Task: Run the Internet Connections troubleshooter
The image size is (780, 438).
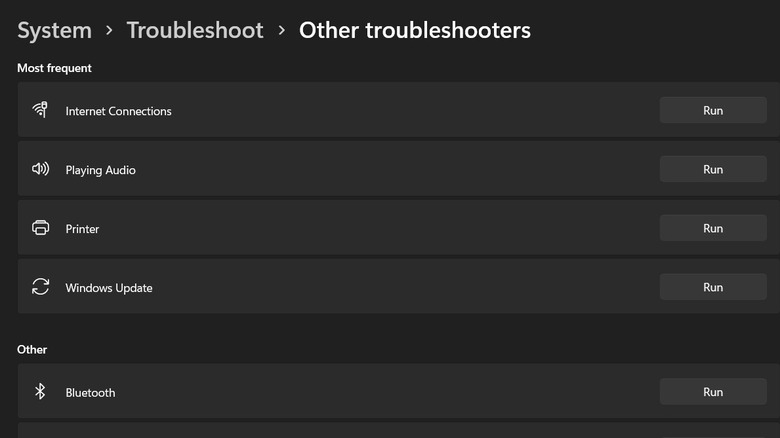Action: tap(712, 110)
